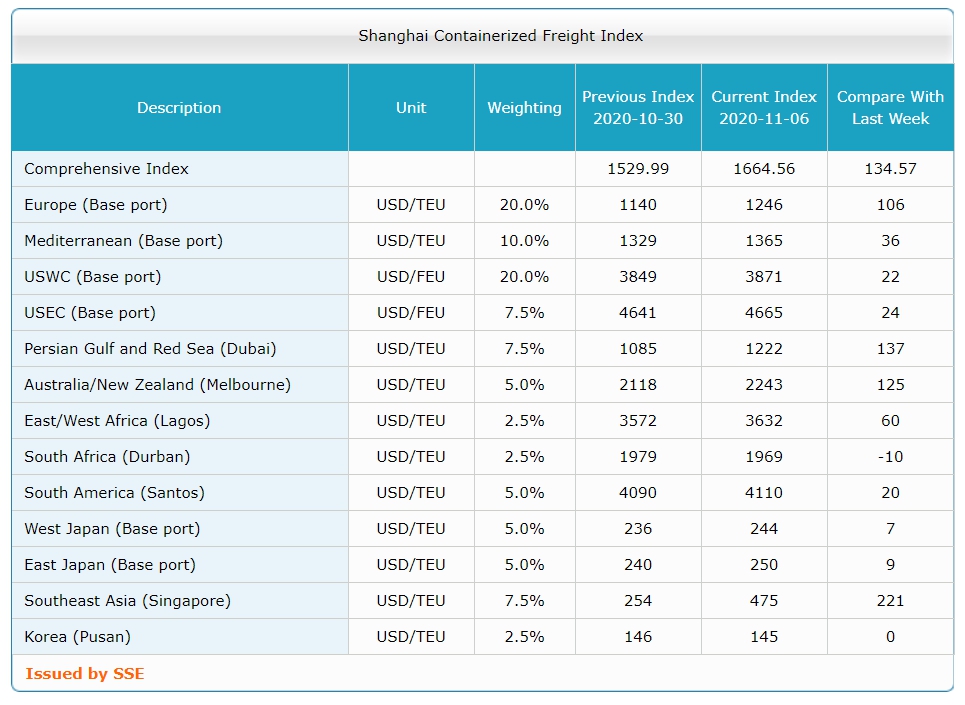The width and height of the screenshot is (965, 705).
Task: Click the Description column header
Action: [x=179, y=108]
